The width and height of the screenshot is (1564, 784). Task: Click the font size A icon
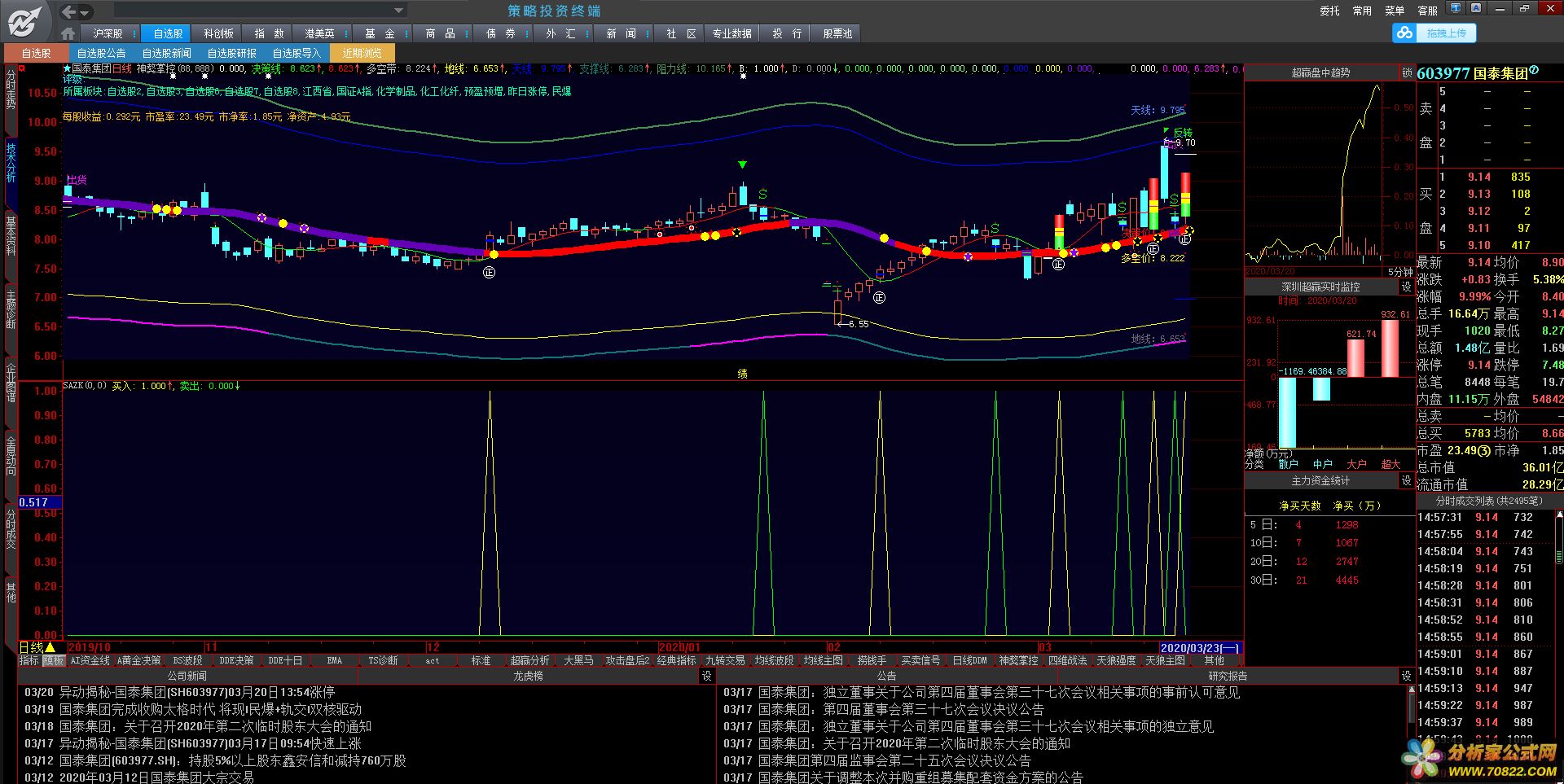tap(1476, 8)
